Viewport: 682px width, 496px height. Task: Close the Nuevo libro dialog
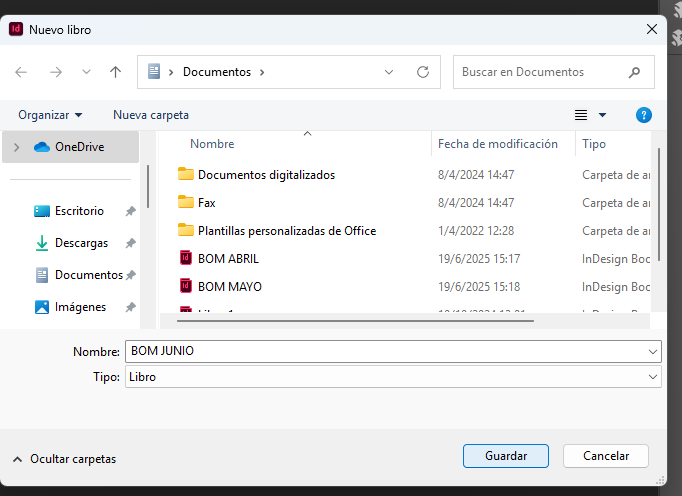pos(652,29)
